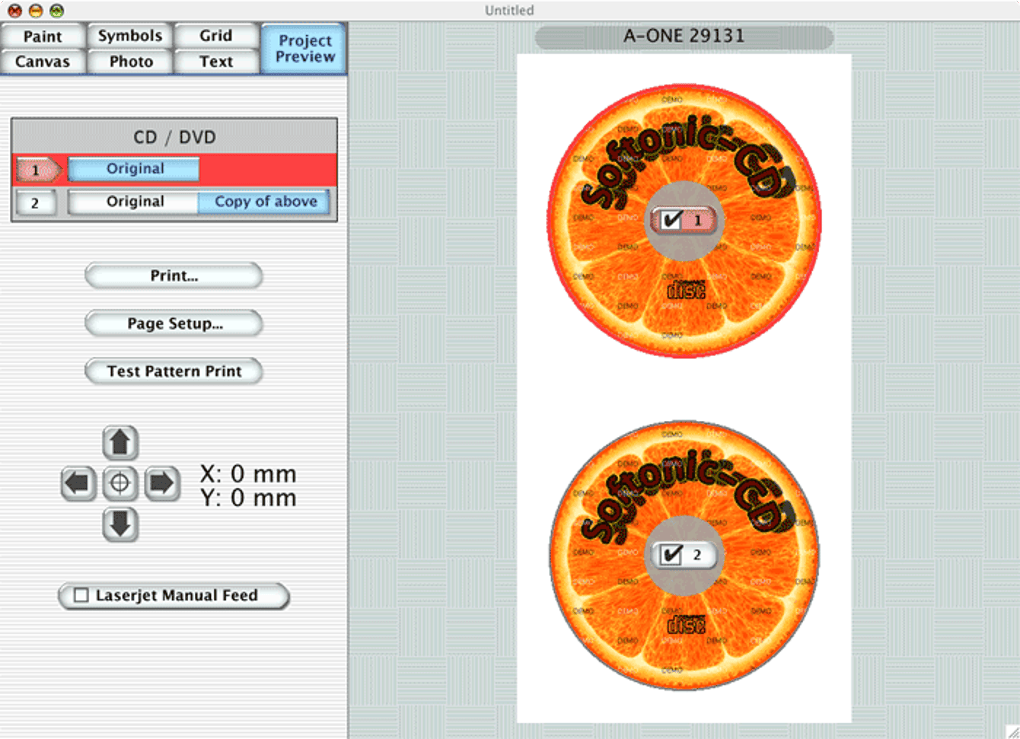Toggle the checkbox on disc preview 2
This screenshot has width=1020, height=739.
coord(672,555)
